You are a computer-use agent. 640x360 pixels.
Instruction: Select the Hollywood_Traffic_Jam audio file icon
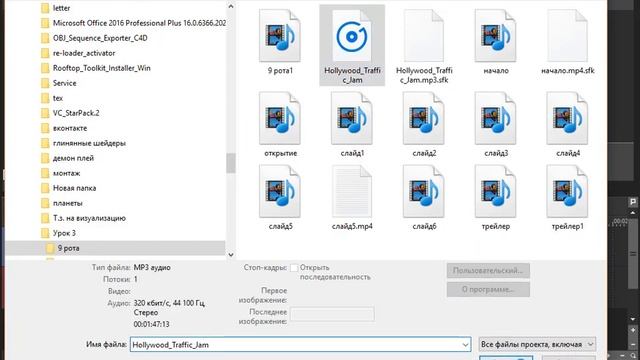pos(352,36)
